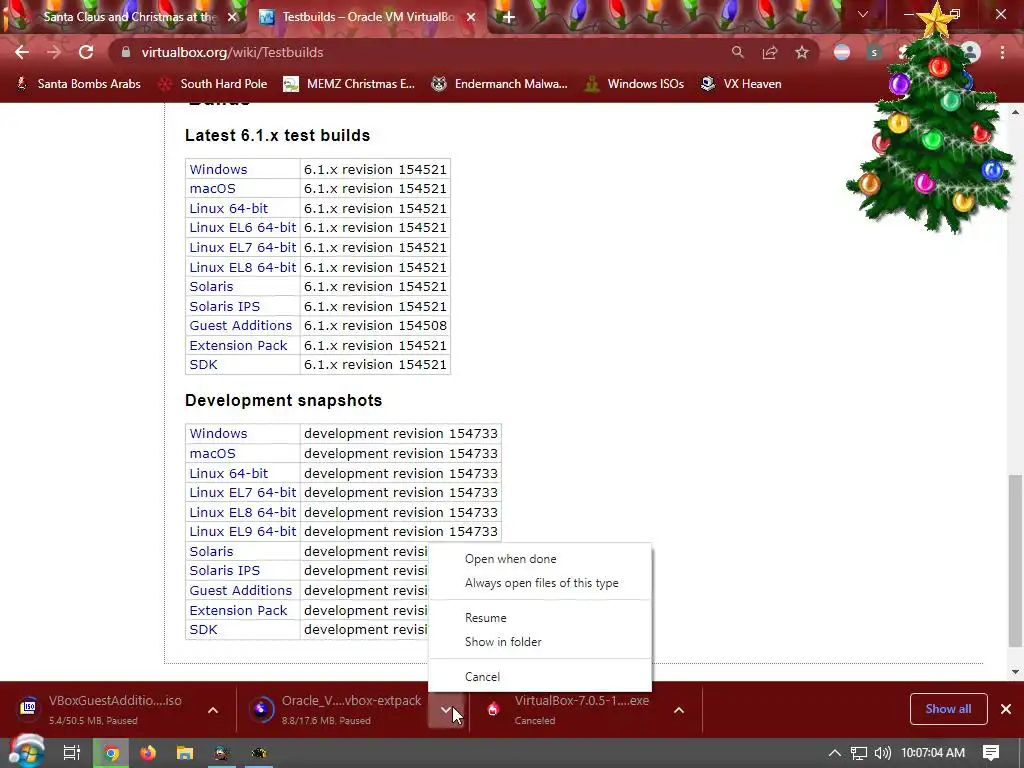Open the gray S extension icon
Image resolution: width=1024 pixels, height=768 pixels.
pyautogui.click(x=874, y=52)
